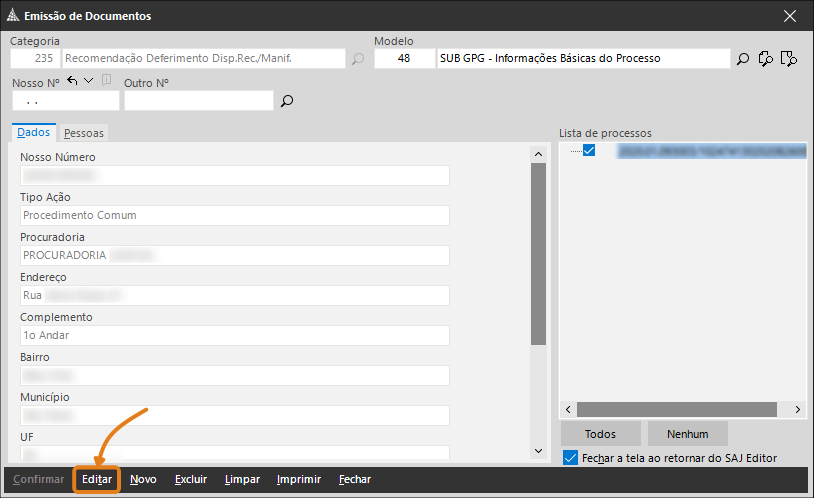Click the last document icon beside Modelo
This screenshot has width=814, height=498.
click(x=788, y=59)
